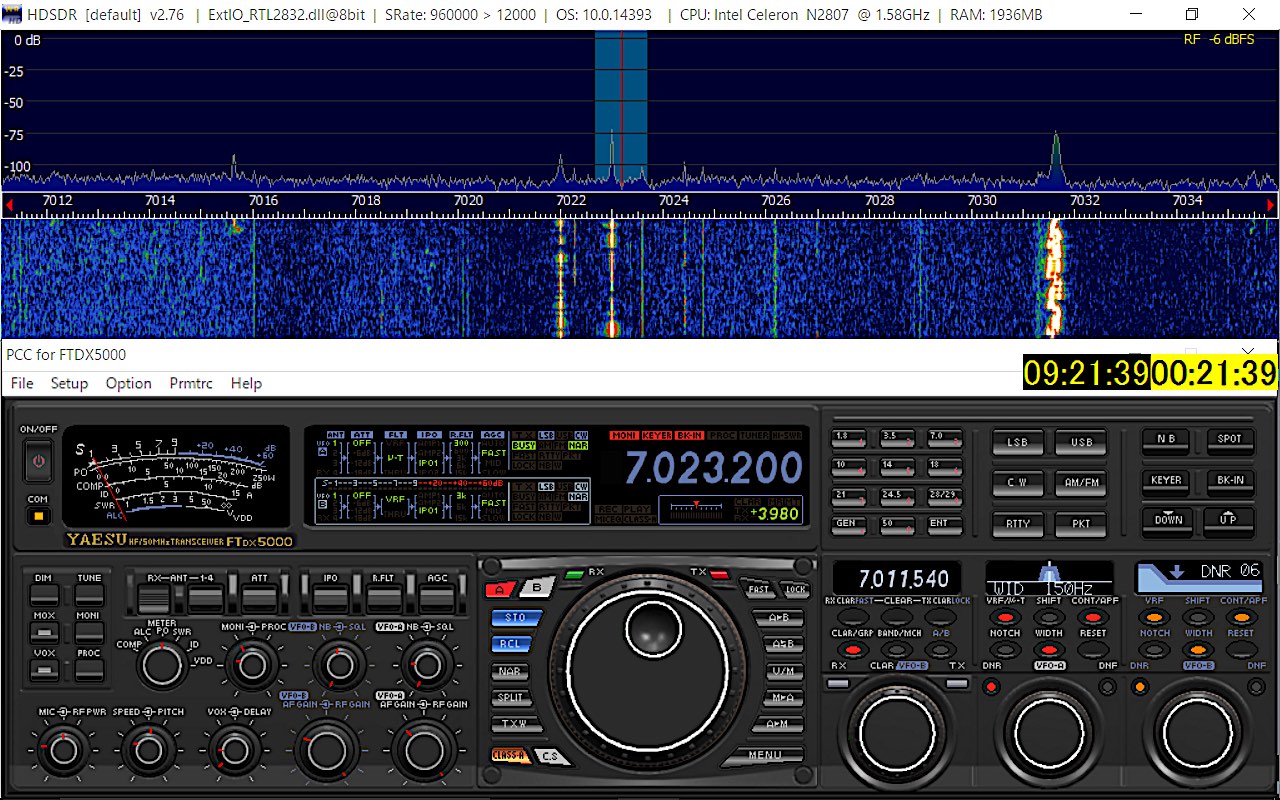
Task: Toggle the MOX switch
Action: tap(43, 633)
